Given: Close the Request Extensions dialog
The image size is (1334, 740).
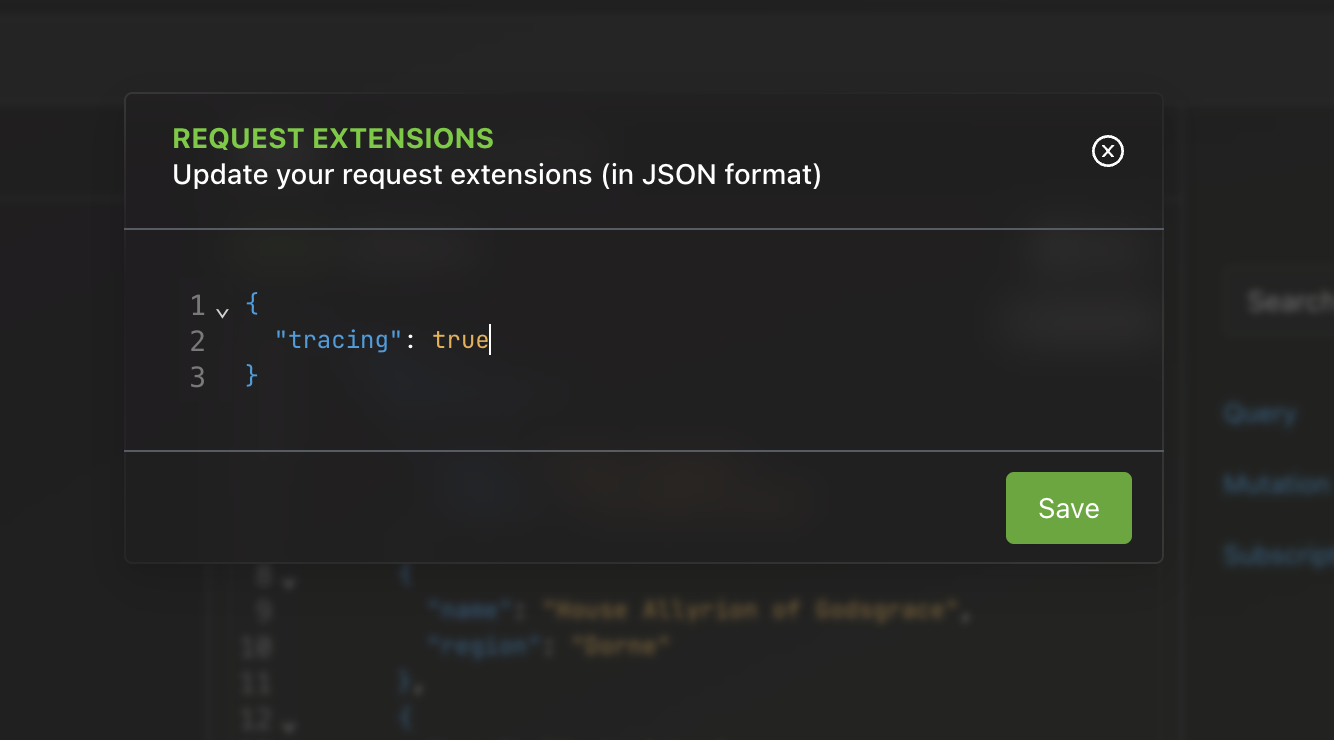Looking at the screenshot, I should coord(1107,151).
